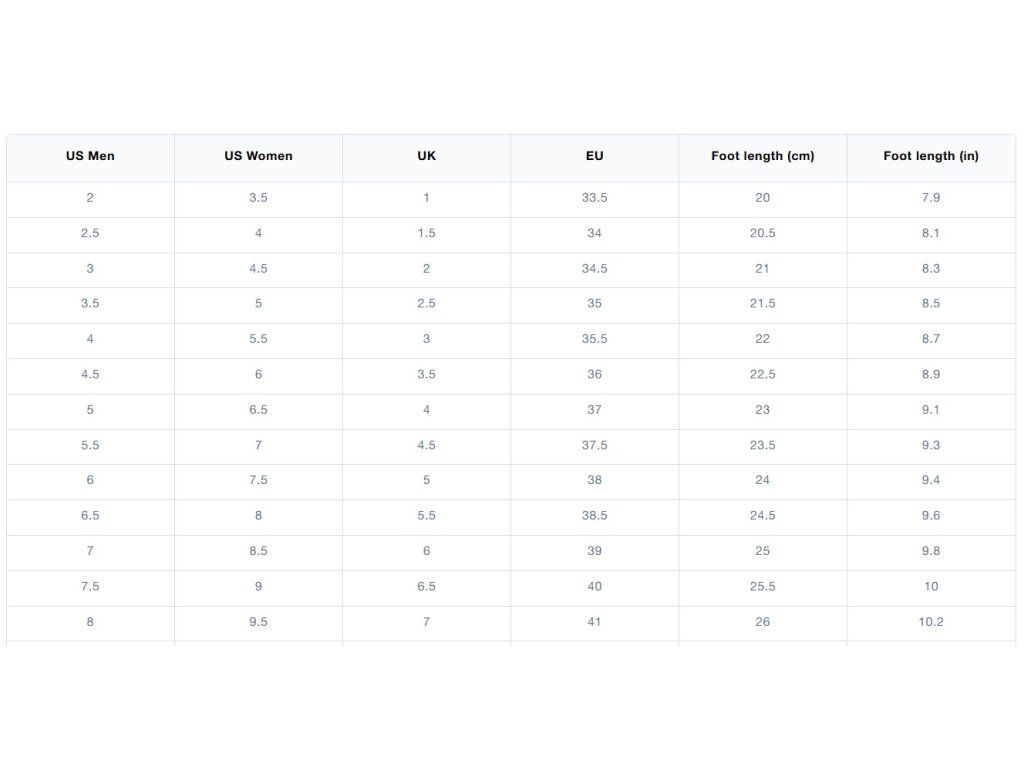
Task: Click EU size 38.5 cell
Action: click(594, 517)
